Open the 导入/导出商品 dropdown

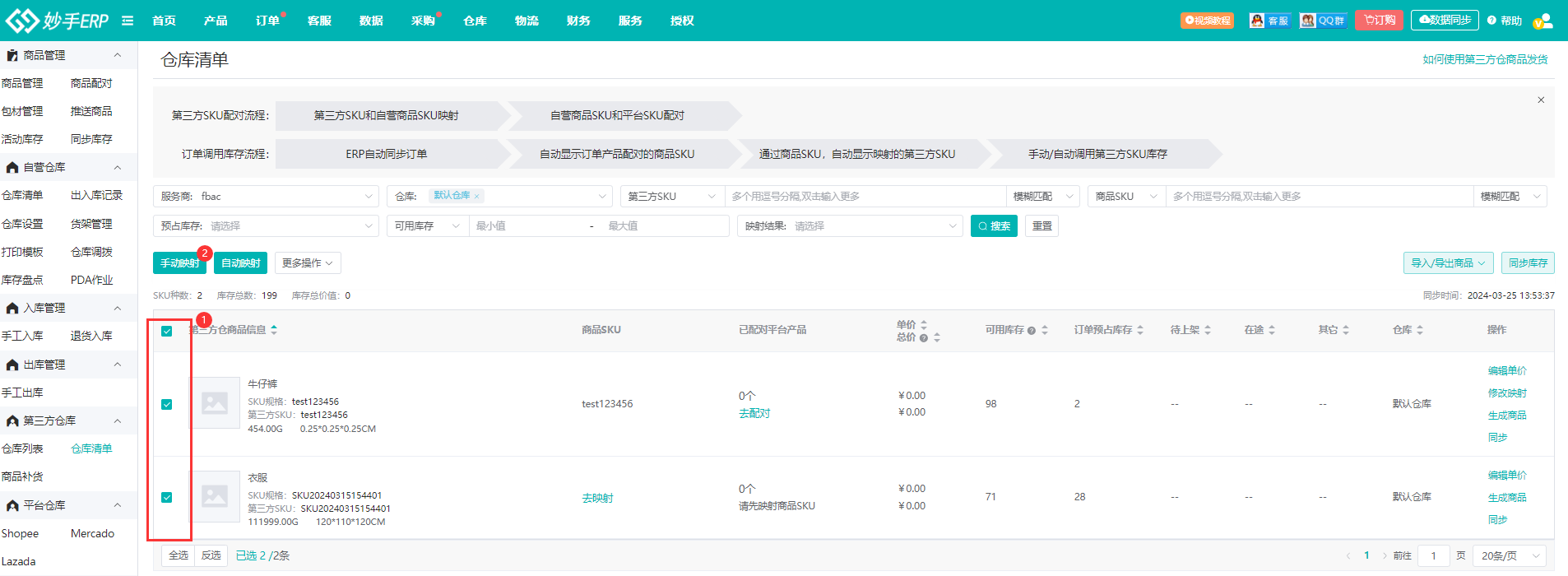[x=1448, y=263]
